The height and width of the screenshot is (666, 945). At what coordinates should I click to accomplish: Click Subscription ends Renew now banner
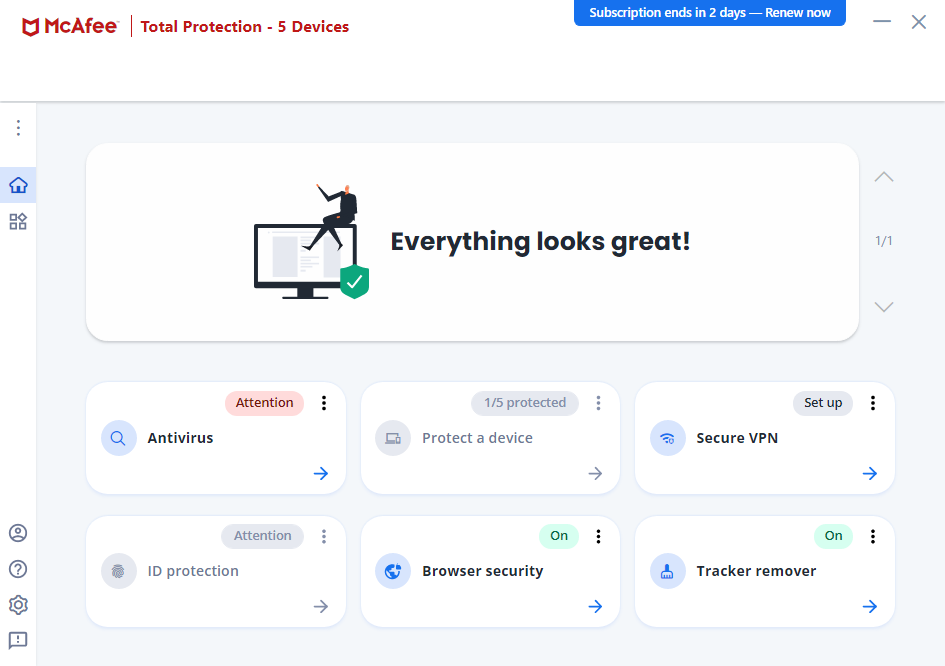709,13
